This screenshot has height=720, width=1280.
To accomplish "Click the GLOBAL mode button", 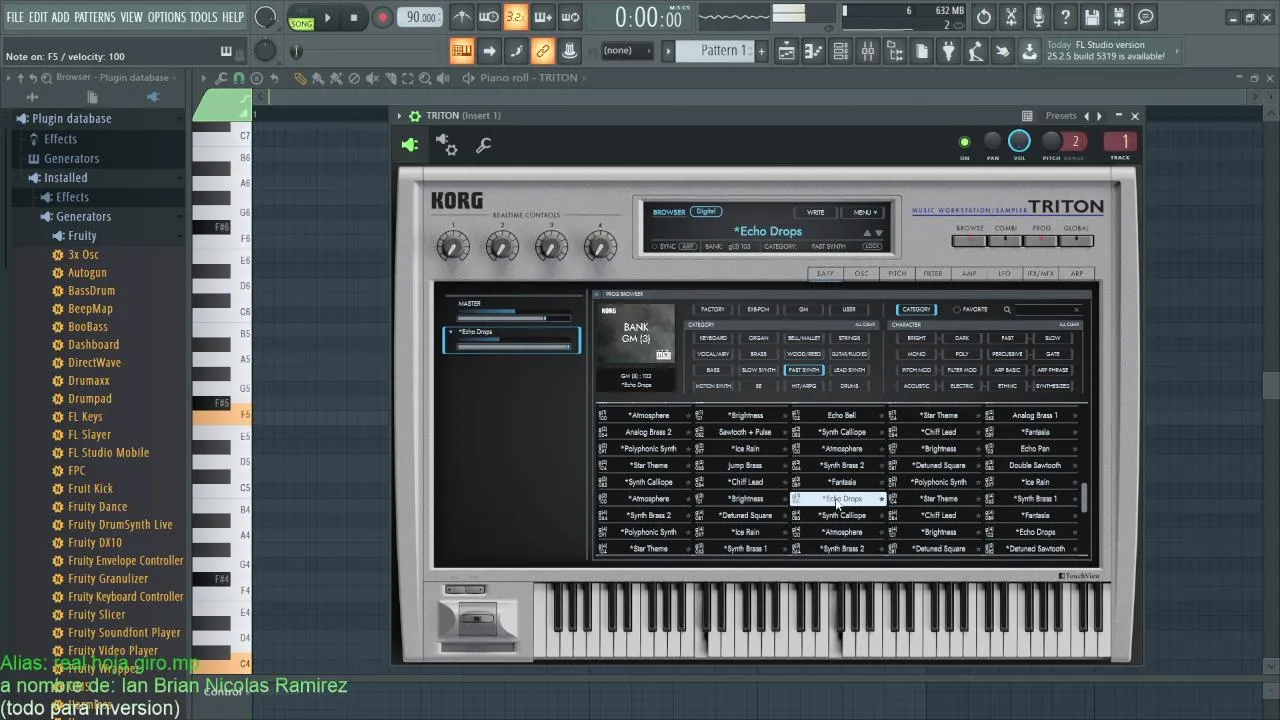I will [x=1076, y=240].
